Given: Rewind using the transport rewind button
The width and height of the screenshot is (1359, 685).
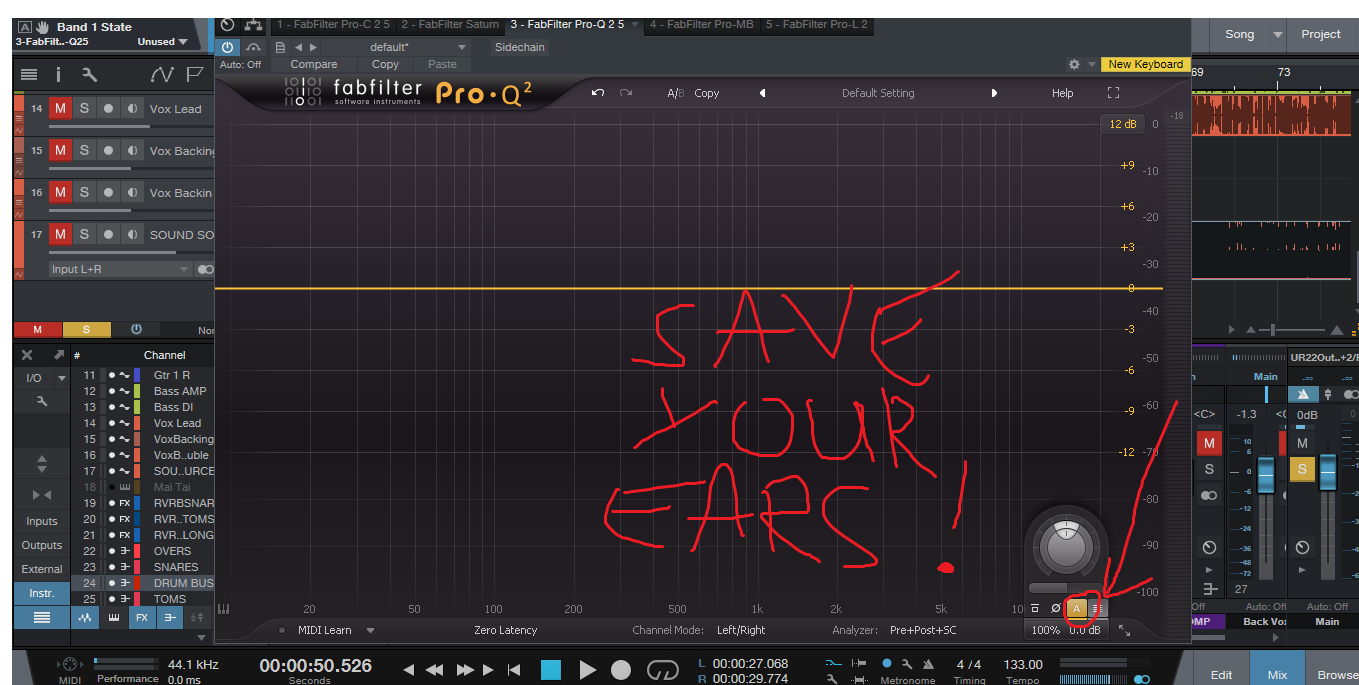Looking at the screenshot, I should tap(435, 669).
